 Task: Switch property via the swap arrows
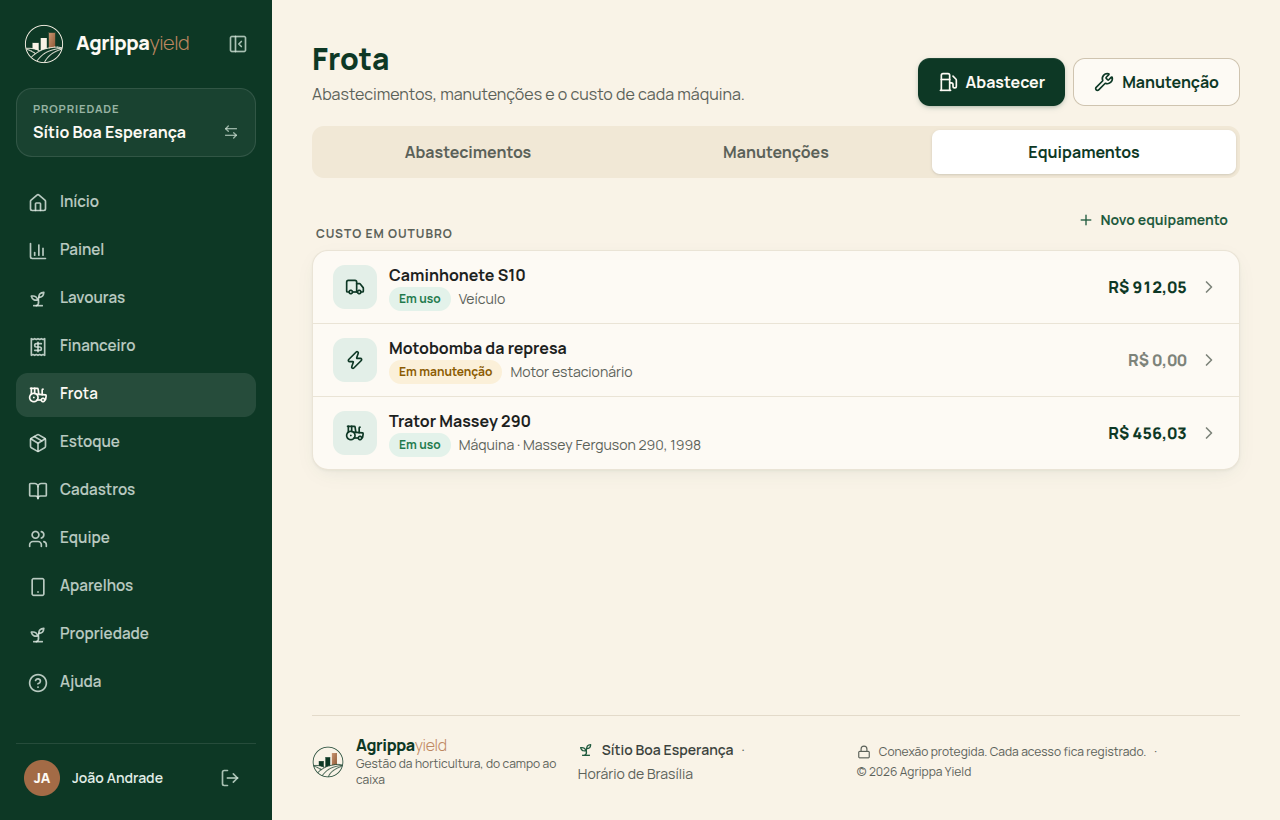[231, 132]
